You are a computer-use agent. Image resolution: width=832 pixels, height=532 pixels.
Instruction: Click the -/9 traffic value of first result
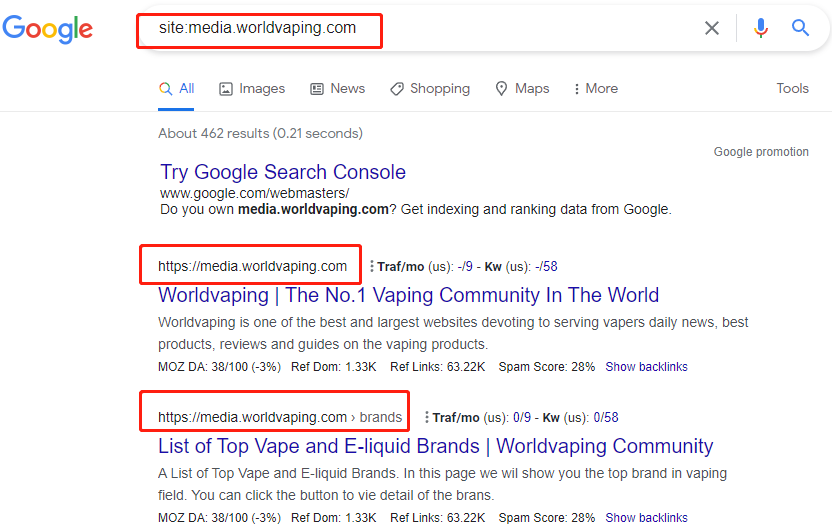[x=465, y=266]
